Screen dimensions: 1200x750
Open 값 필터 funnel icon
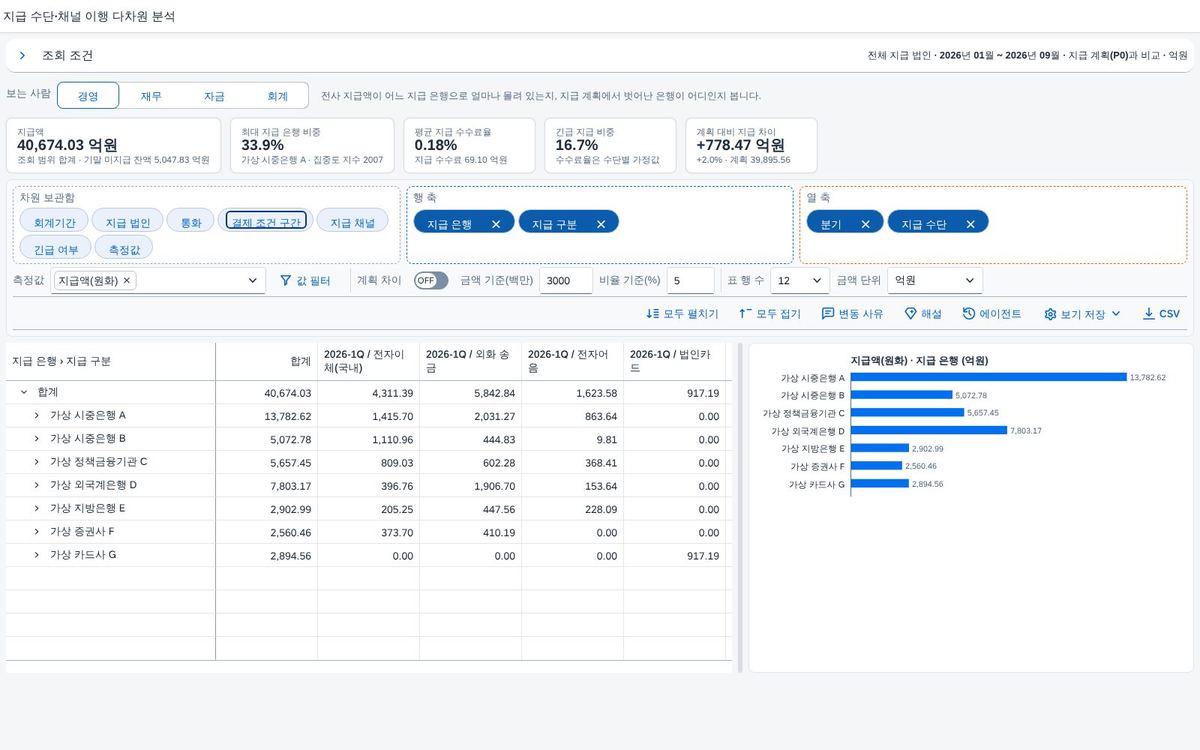(285, 281)
